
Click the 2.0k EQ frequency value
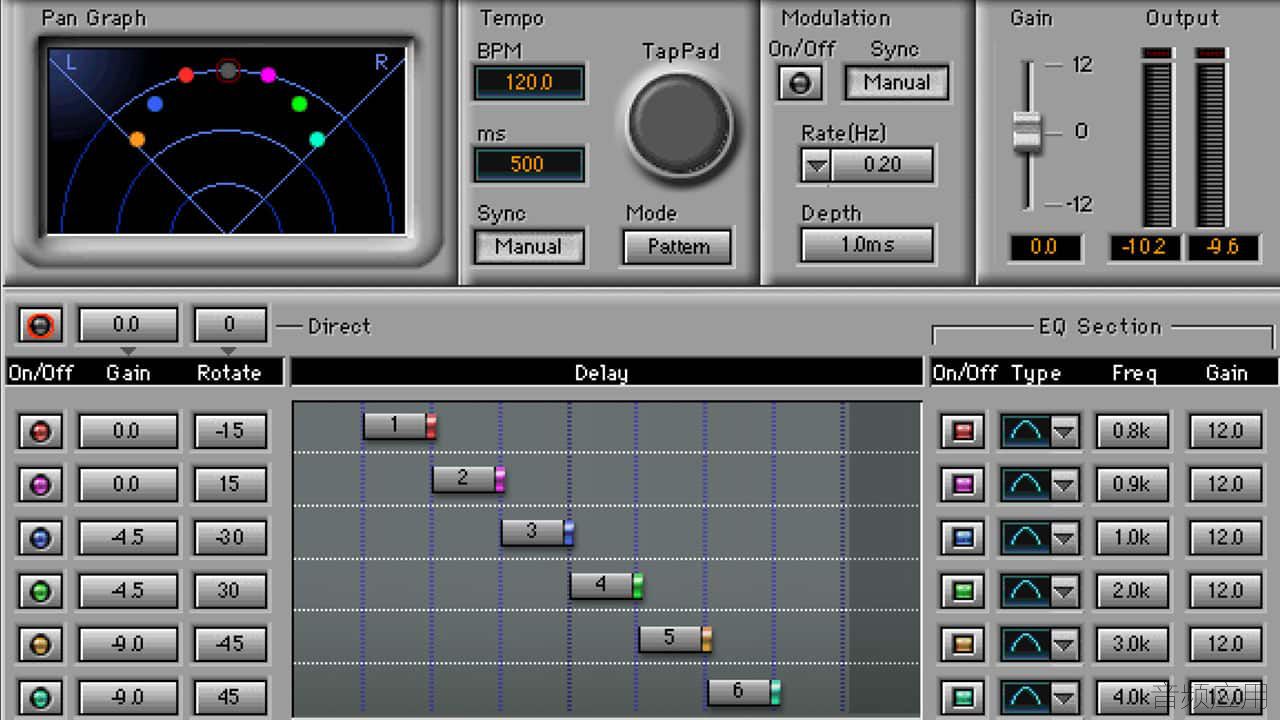pyautogui.click(x=1132, y=591)
